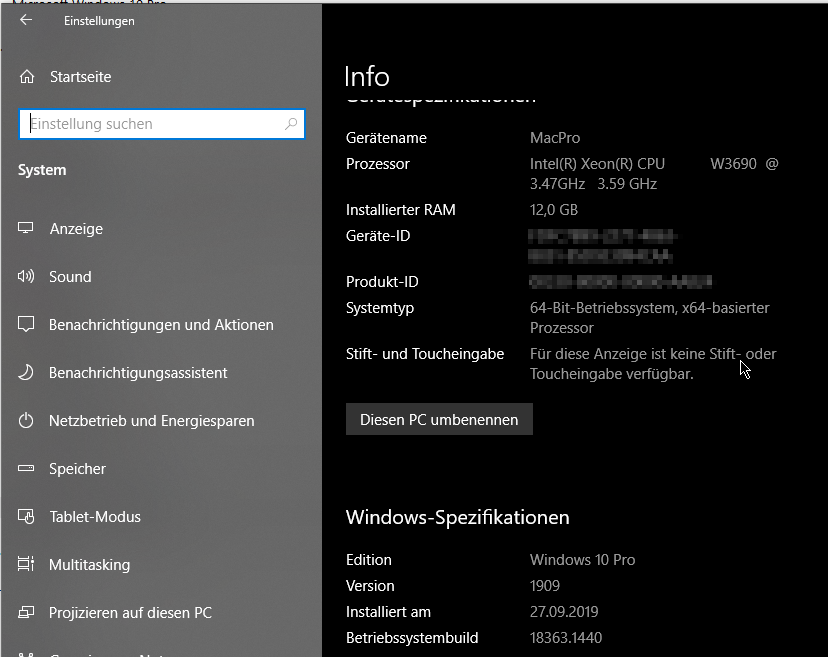Select the build number 18363.1440
Screen dimensions: 828x657
(x=566, y=637)
